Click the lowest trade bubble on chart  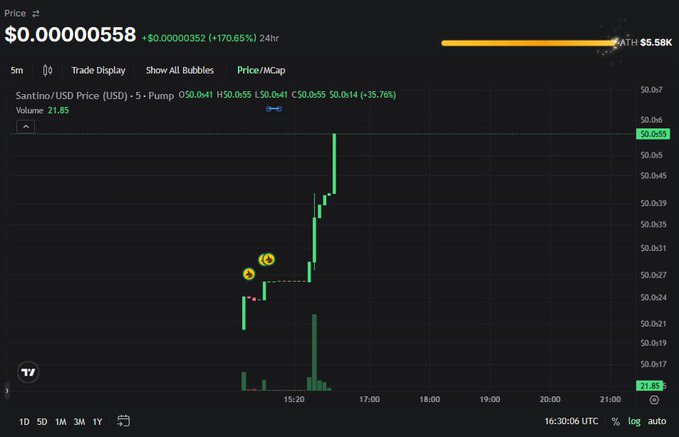[x=249, y=274]
